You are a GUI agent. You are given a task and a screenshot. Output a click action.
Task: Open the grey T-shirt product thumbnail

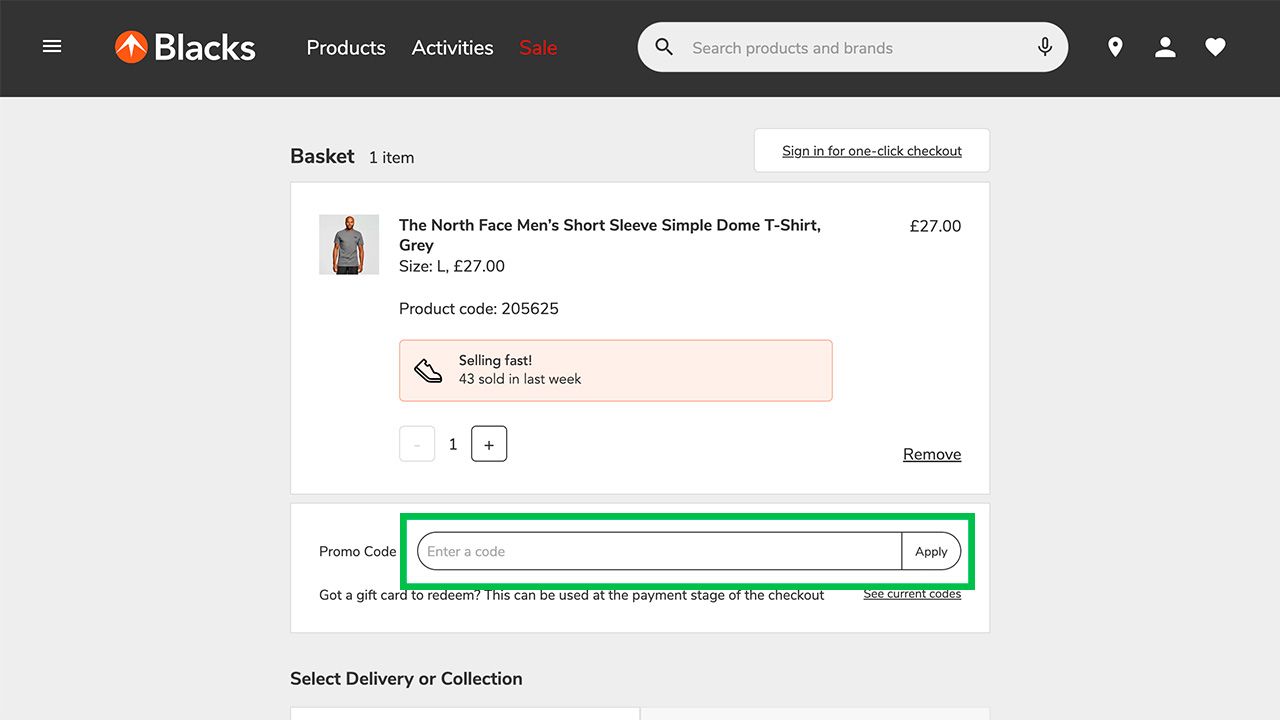coord(349,244)
